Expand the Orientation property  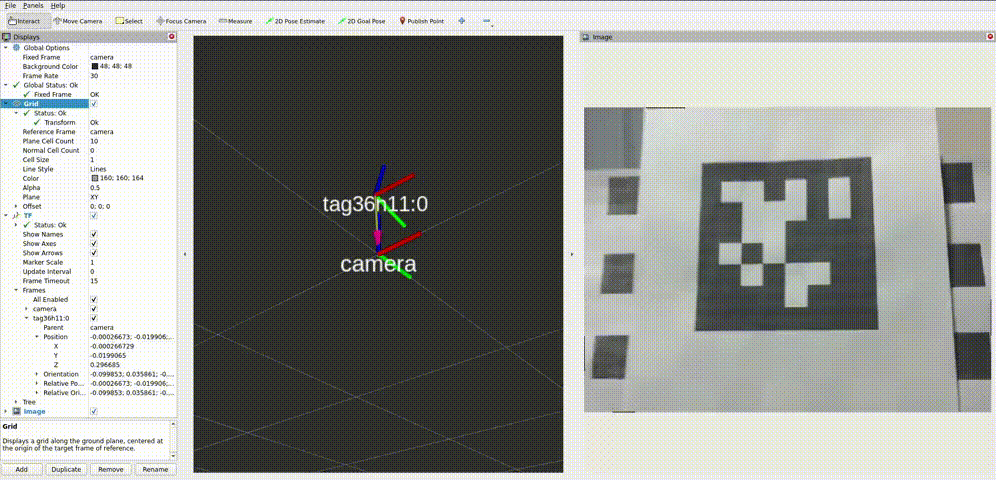click(36, 374)
